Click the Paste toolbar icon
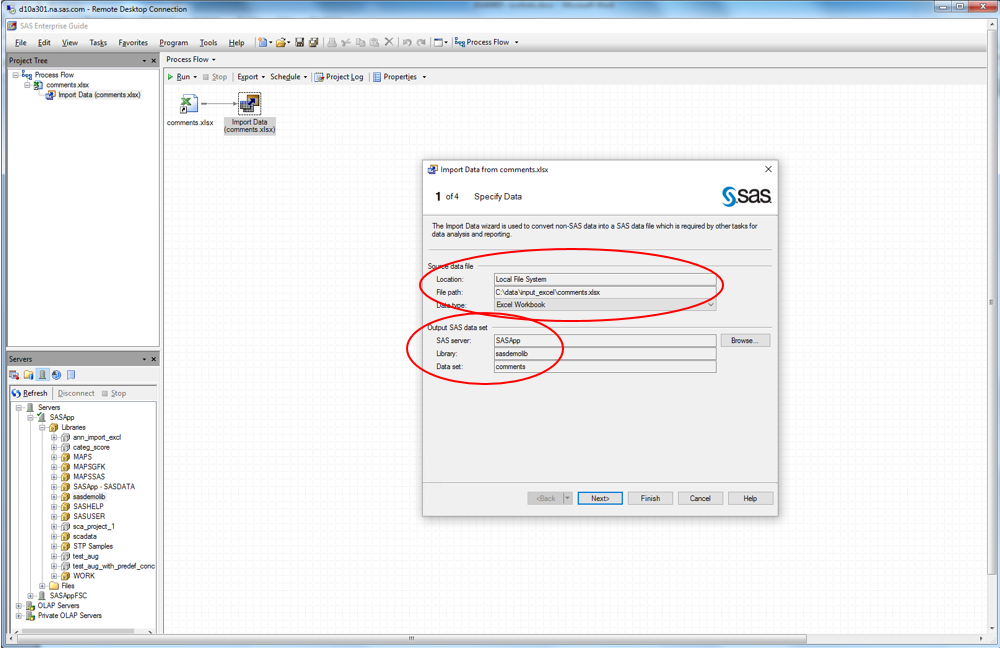 [374, 42]
